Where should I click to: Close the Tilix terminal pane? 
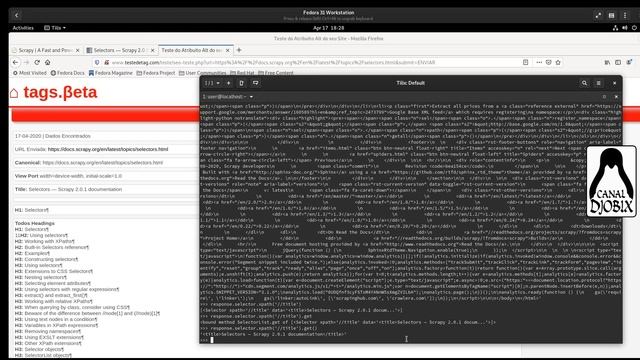pyautogui.click(x=616, y=97)
